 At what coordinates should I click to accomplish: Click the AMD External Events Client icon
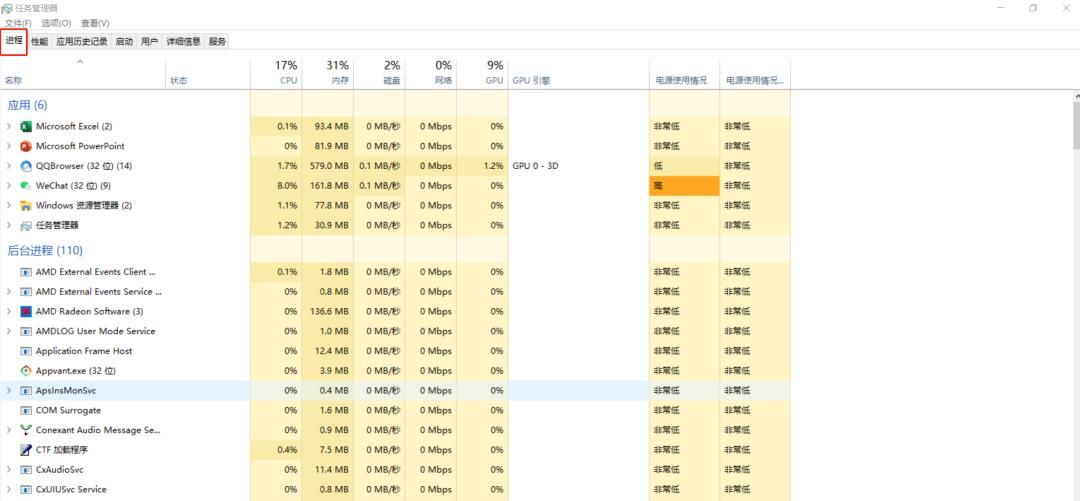[26, 272]
